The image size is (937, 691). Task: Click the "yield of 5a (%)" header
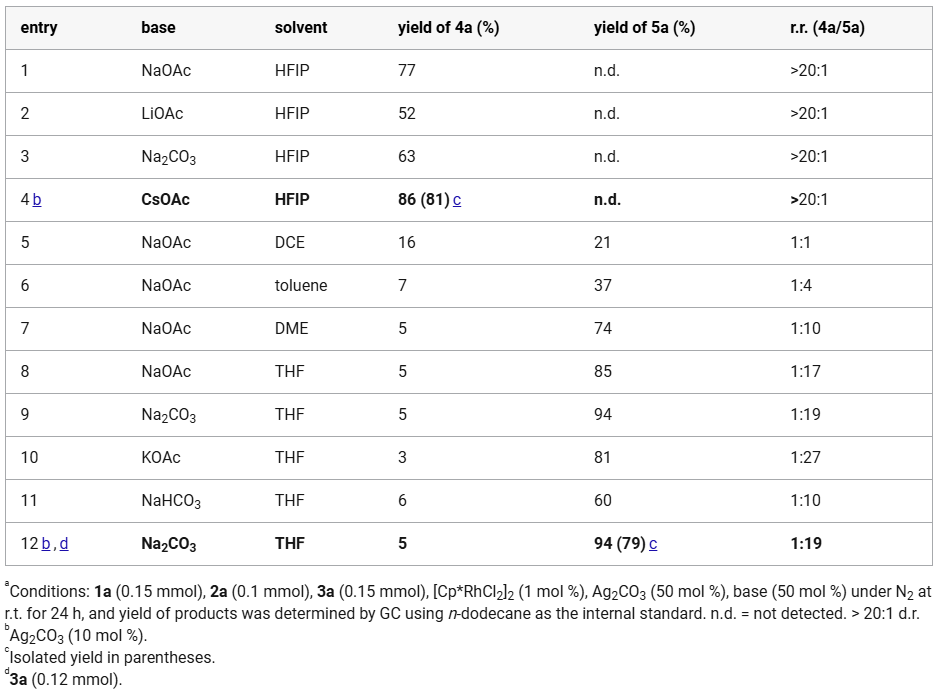(644, 28)
